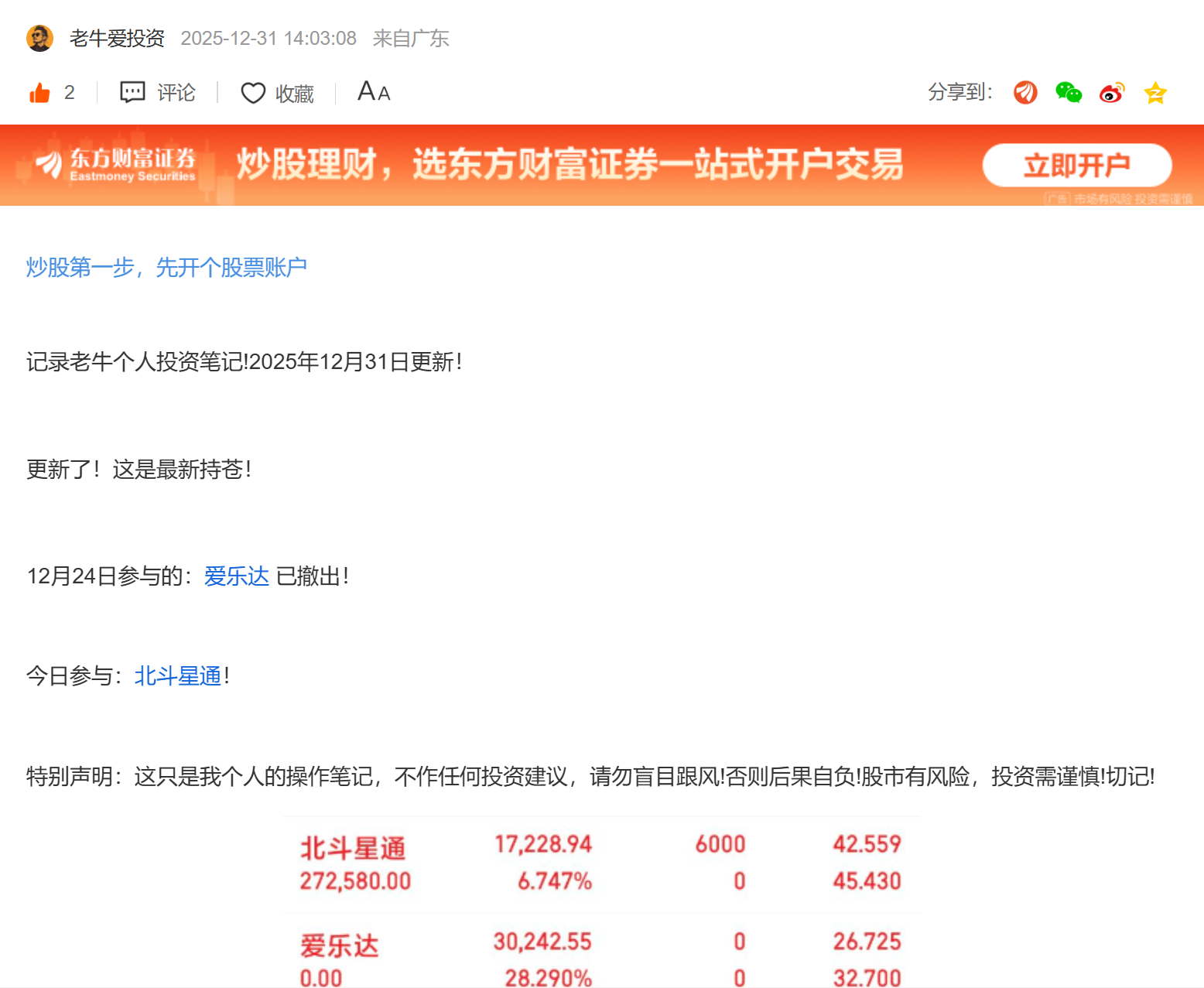Click price 45.430 in holdings
Screen dimensions: 1204x988
(x=867, y=881)
